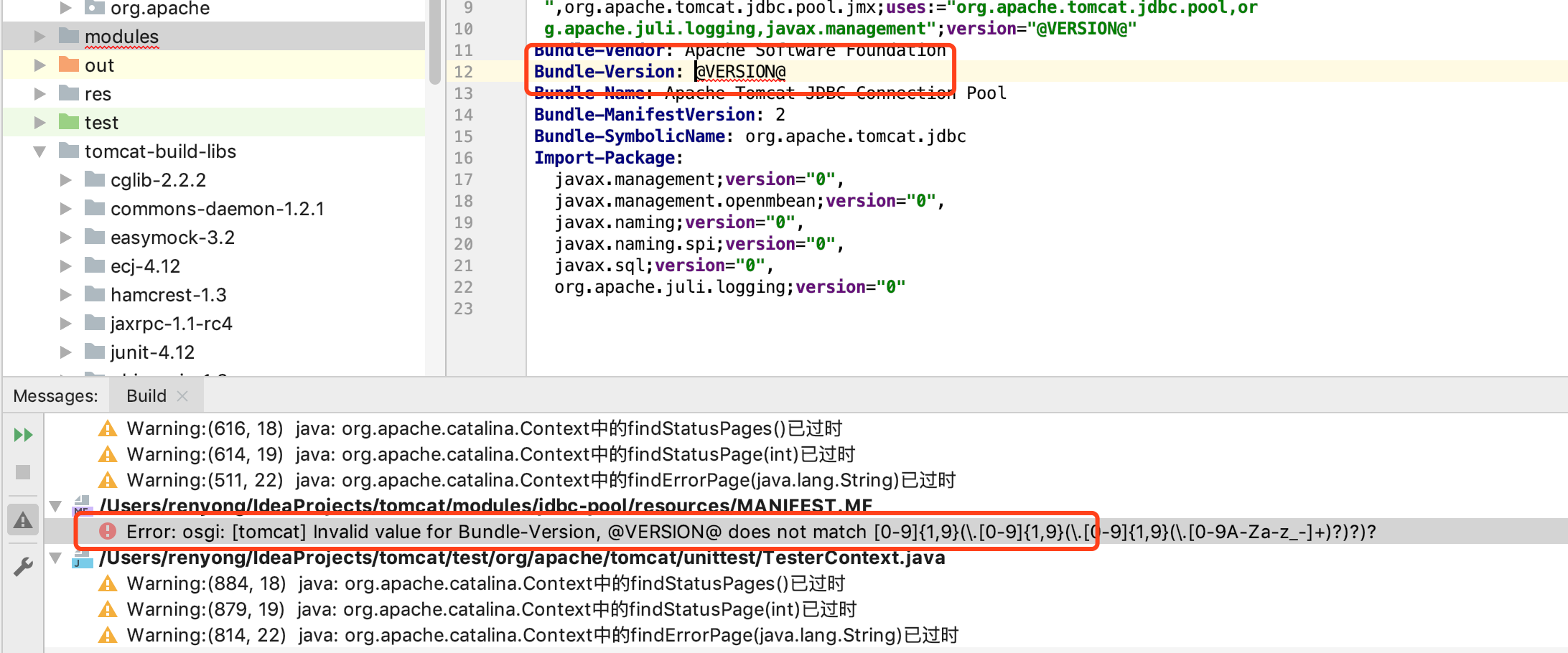This screenshot has height=653, width=1568.
Task: Expand the junit-4.12 folder
Action: click(66, 352)
